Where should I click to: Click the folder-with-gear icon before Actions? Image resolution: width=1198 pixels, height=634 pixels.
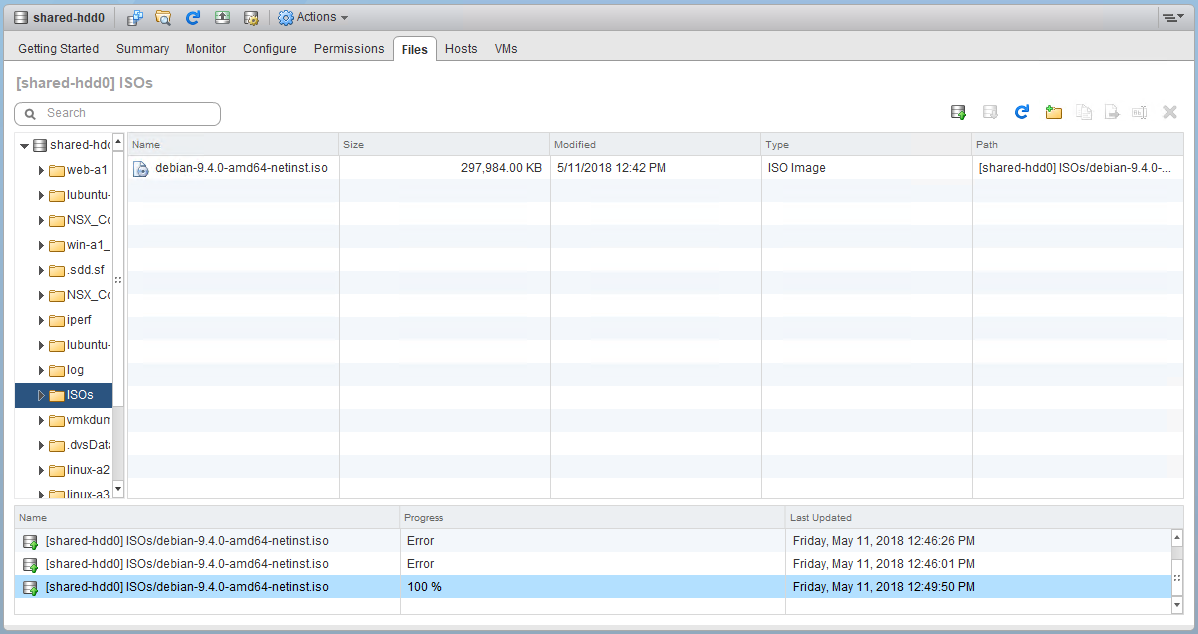pyautogui.click(x=251, y=18)
